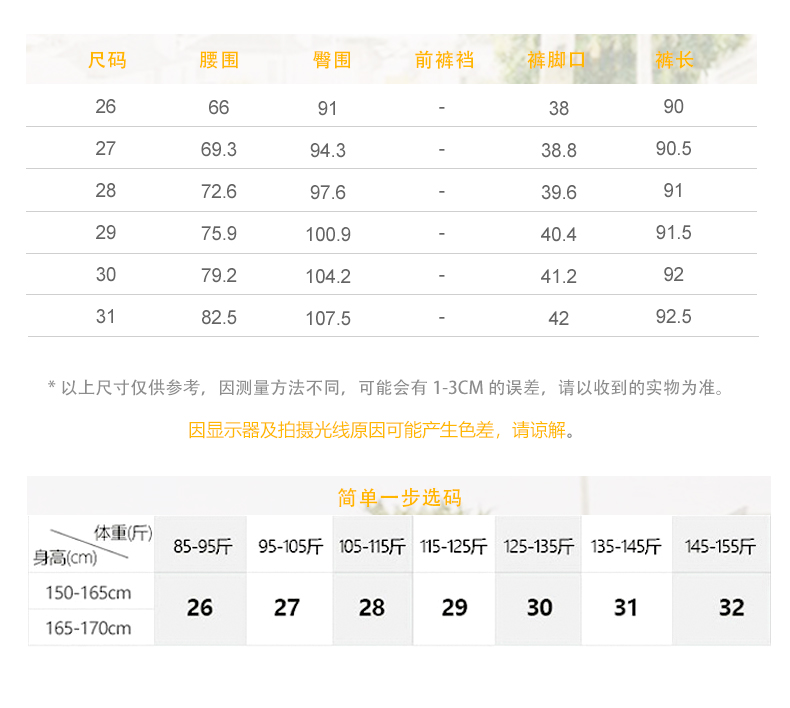The height and width of the screenshot is (708, 790).
Task: Click the 尺码 column header
Action: (107, 60)
